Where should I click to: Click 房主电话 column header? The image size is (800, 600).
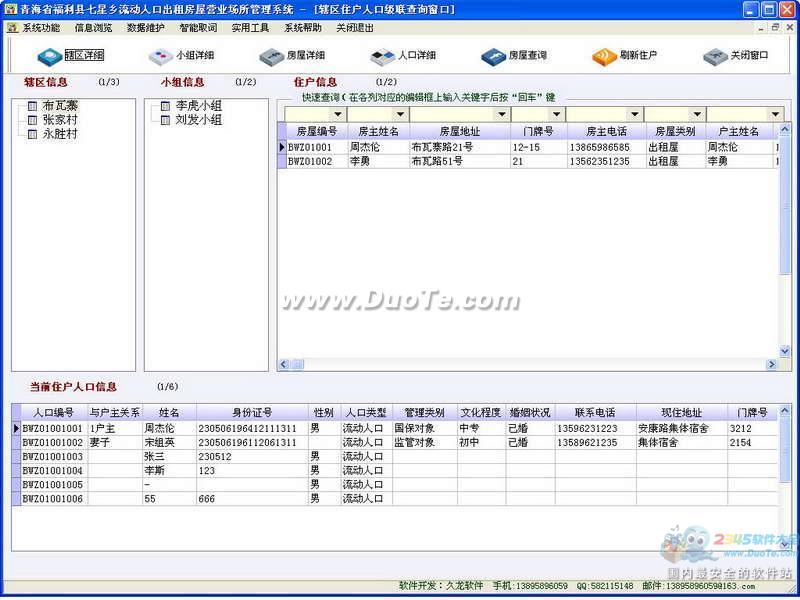[x=606, y=131]
